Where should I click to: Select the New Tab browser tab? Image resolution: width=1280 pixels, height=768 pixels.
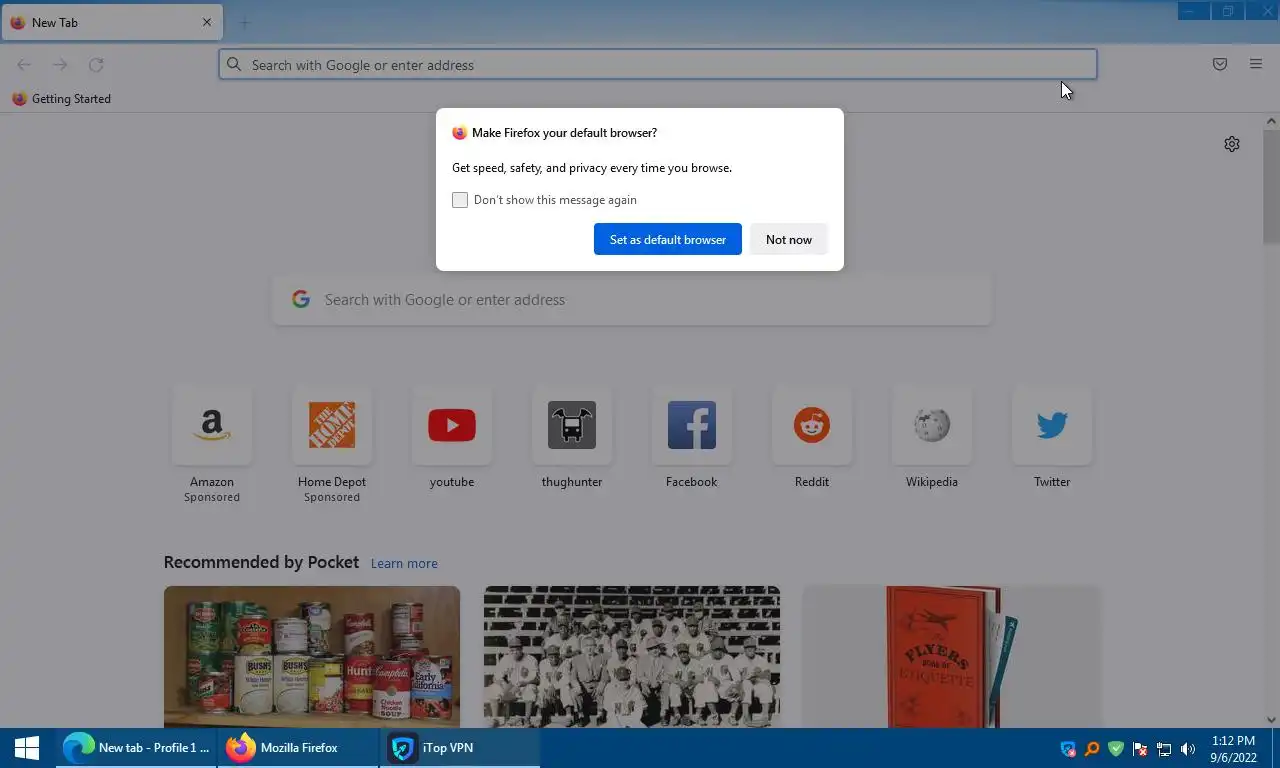coord(112,22)
